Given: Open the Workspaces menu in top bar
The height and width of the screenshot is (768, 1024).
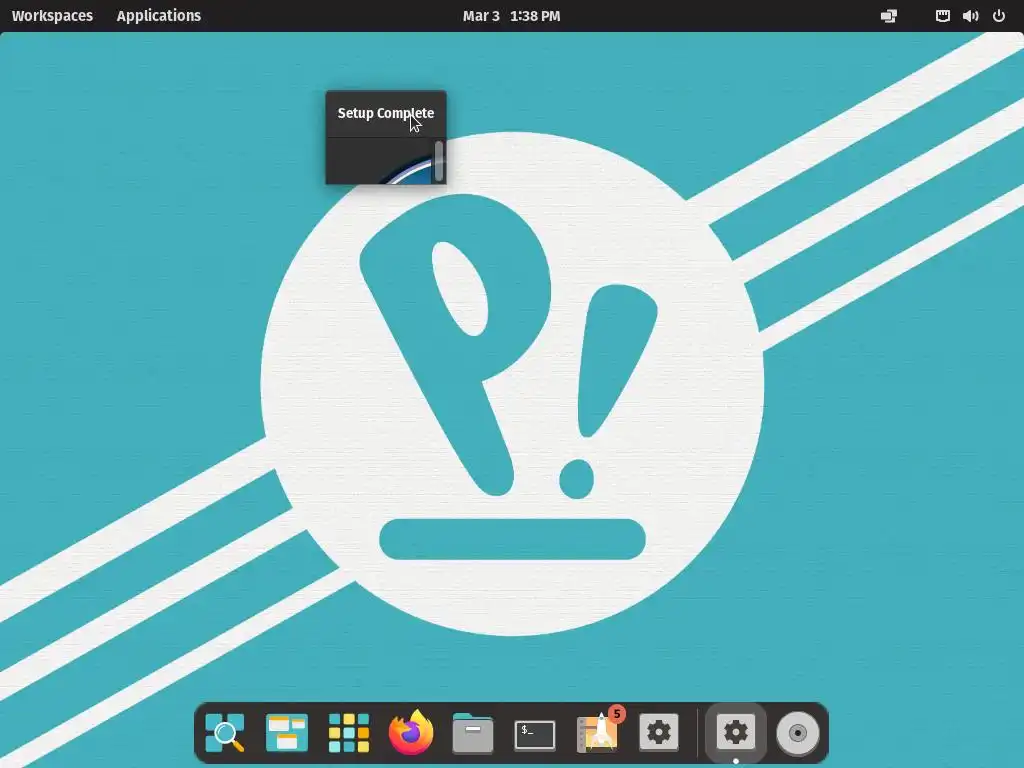Looking at the screenshot, I should (x=52, y=16).
